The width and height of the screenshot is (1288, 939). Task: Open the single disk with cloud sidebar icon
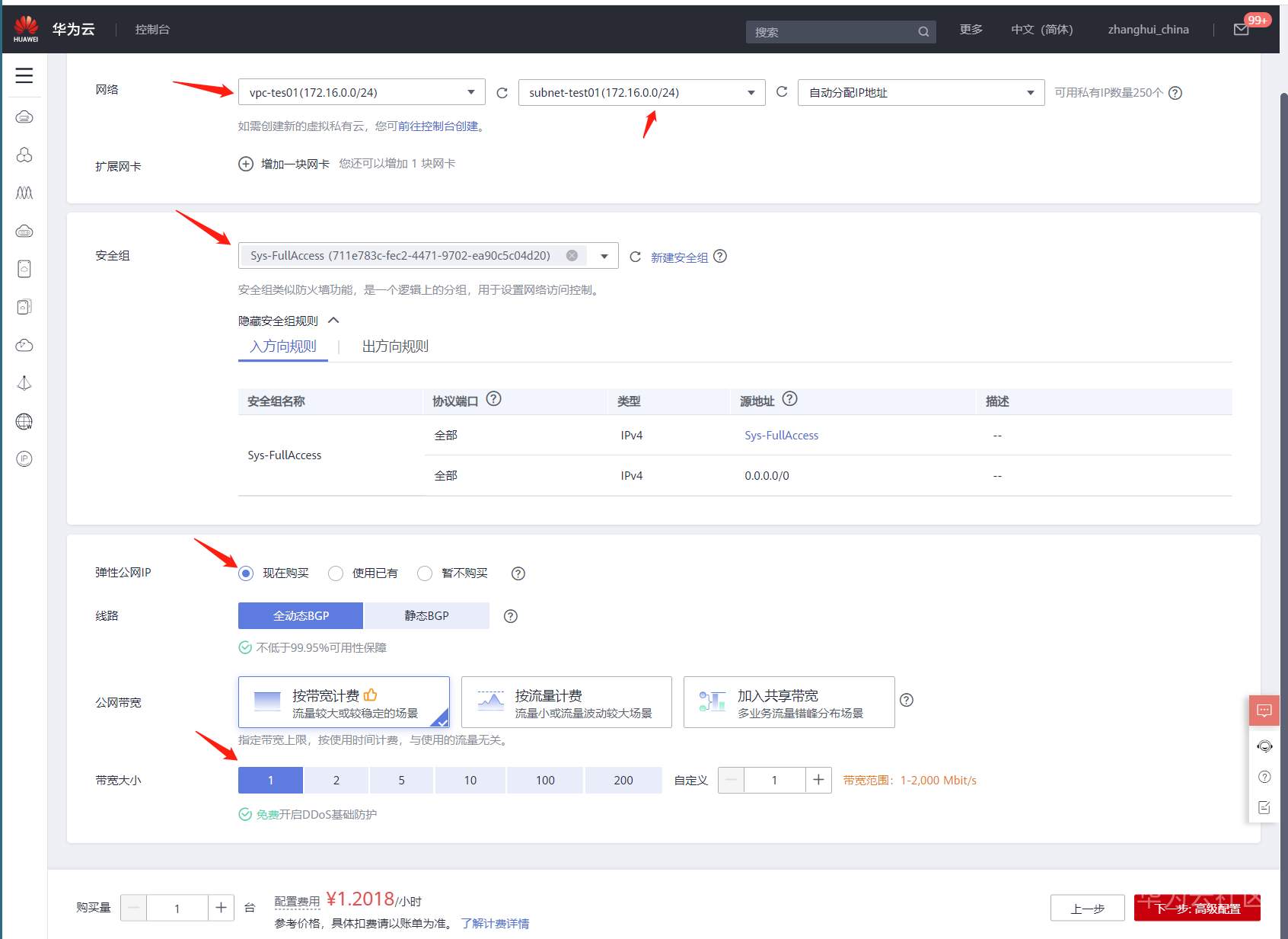pos(24,269)
